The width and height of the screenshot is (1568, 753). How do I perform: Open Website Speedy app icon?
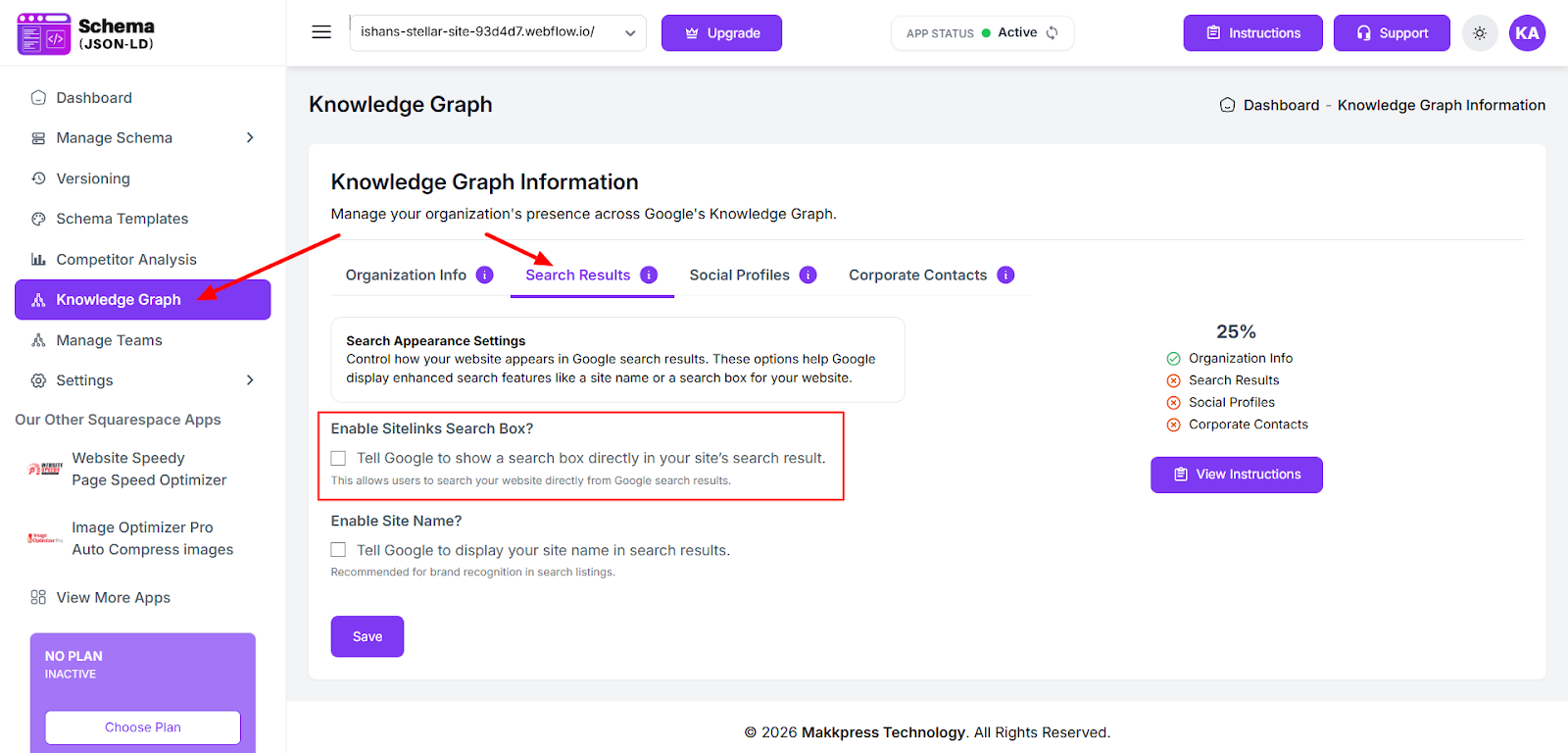pos(45,469)
